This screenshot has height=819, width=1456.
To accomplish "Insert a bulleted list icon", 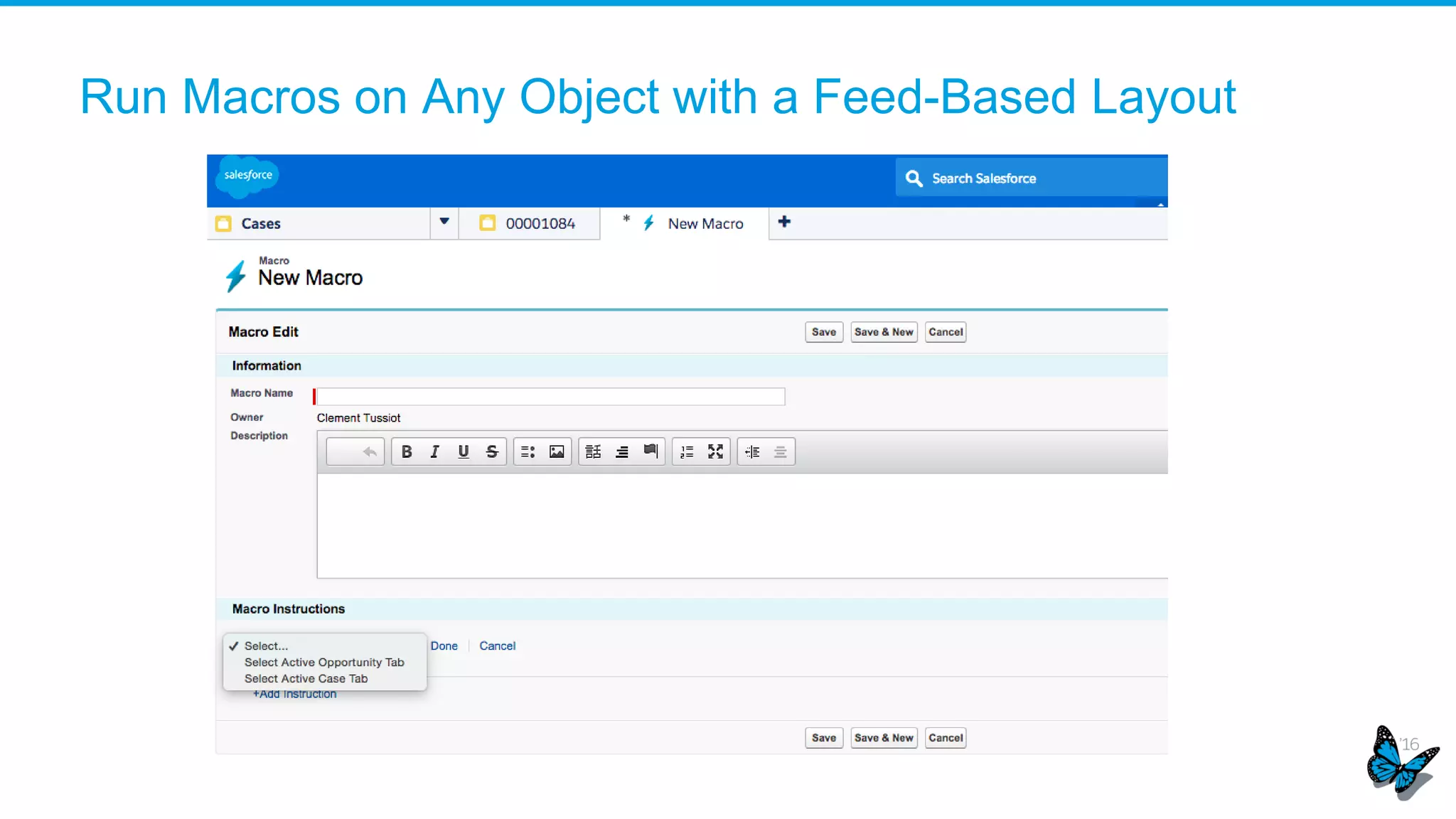I will 528,451.
